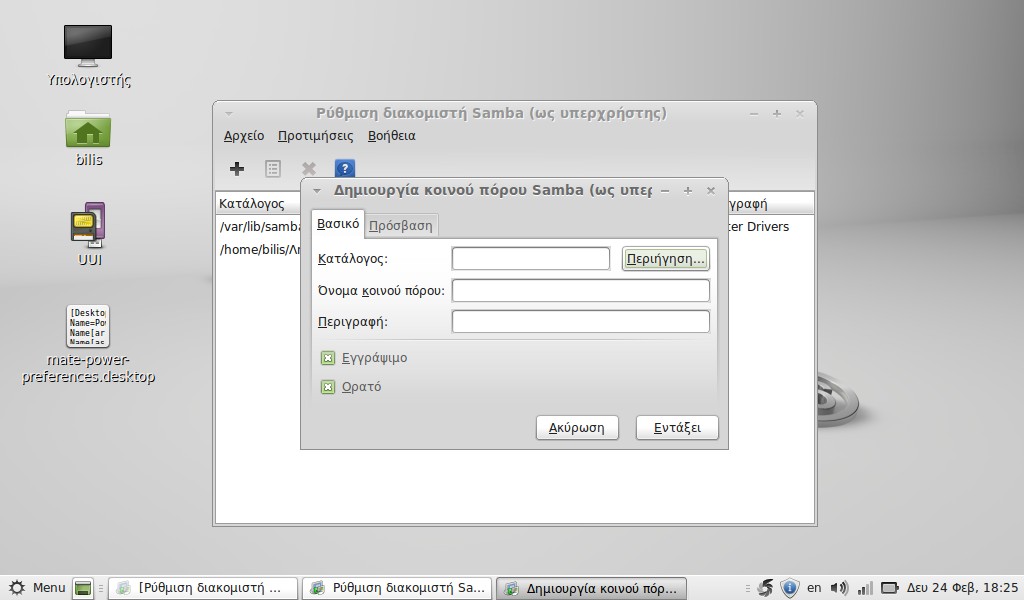Select the UUI desktop icon
This screenshot has height=600, width=1024.
(88, 225)
